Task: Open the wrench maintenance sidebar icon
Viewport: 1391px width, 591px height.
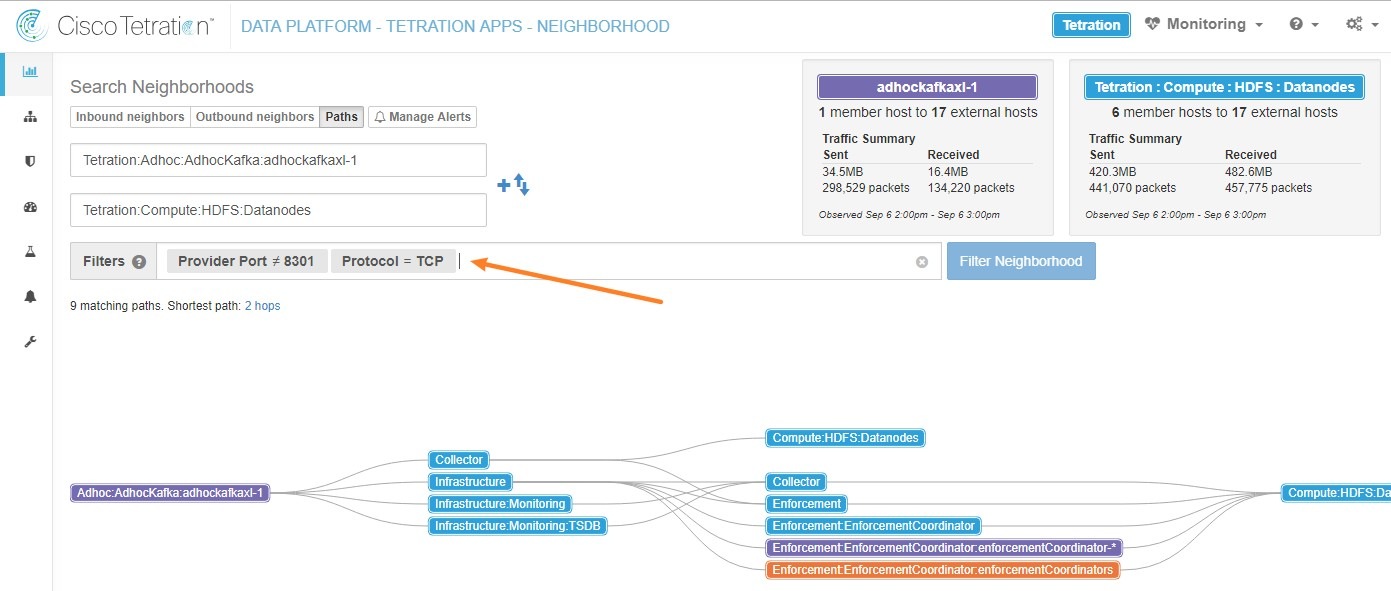Action: pos(30,342)
